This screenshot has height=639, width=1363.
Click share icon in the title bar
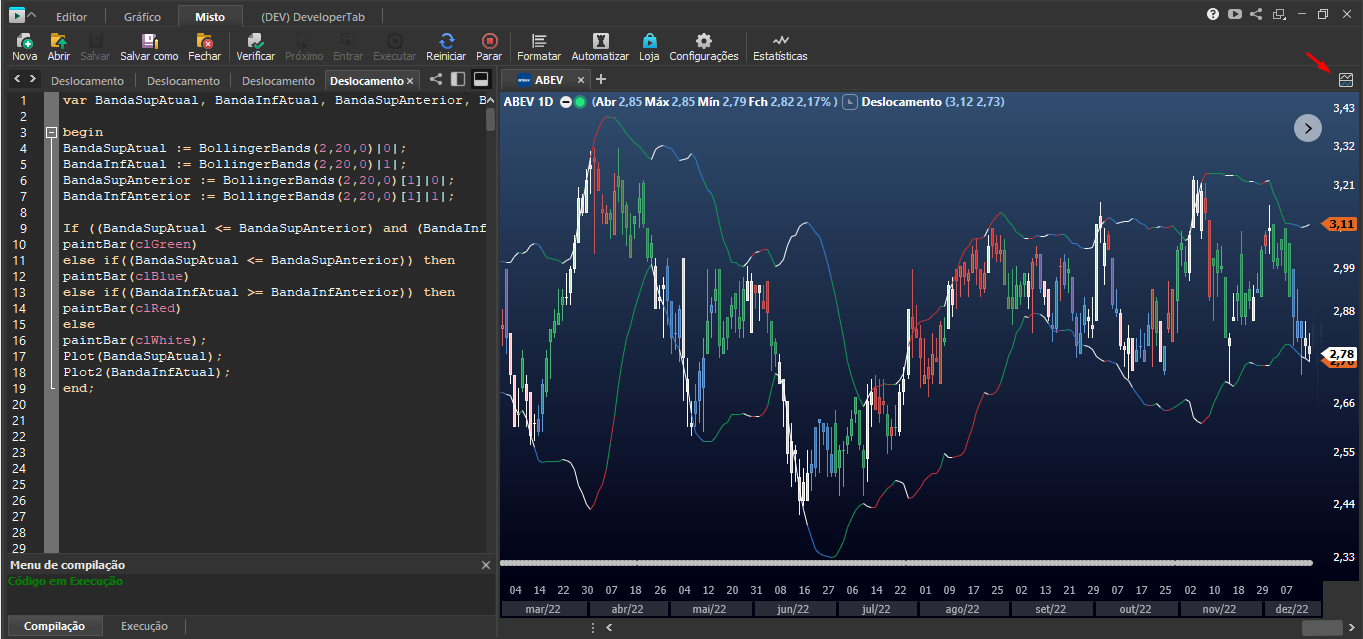1257,14
